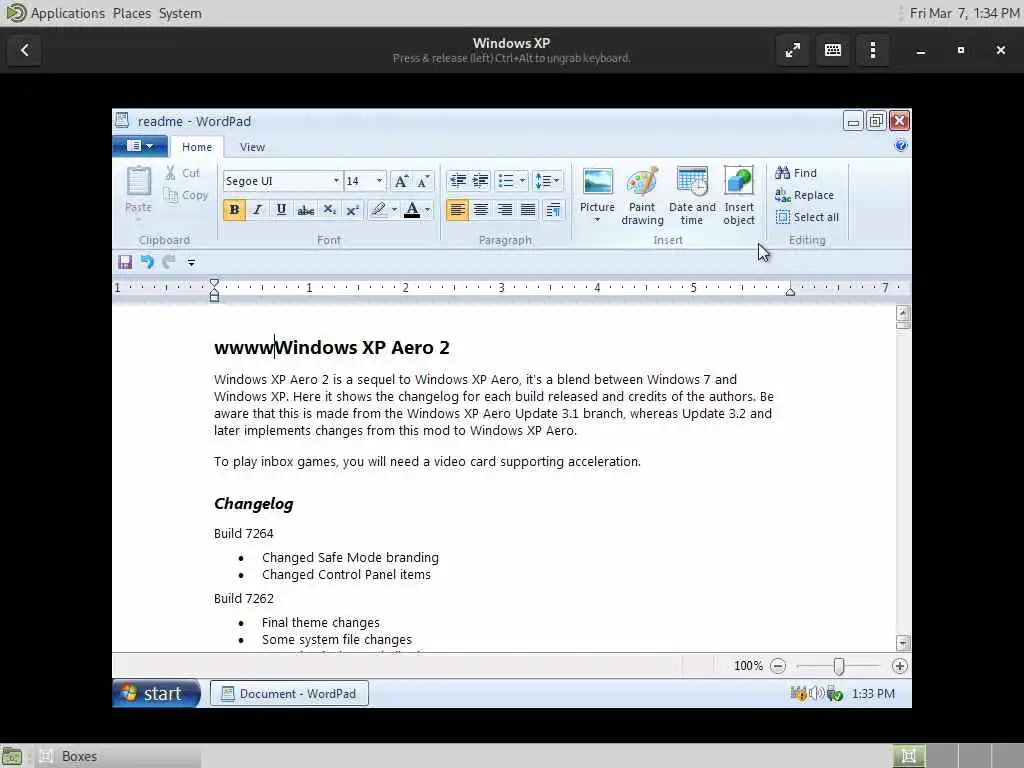
Task: Toggle Underline formatting button
Action: [281, 210]
